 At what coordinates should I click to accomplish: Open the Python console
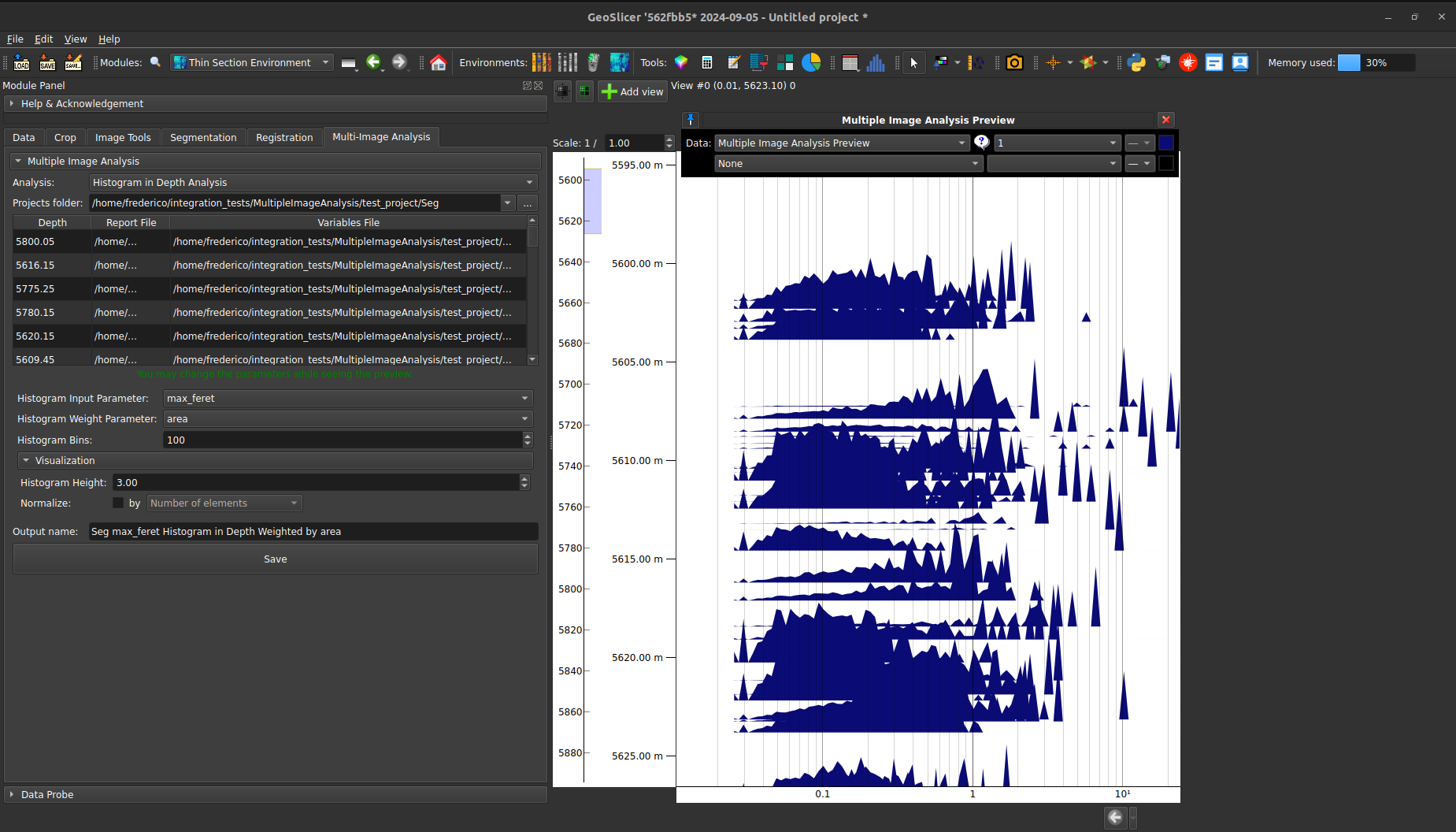point(1136,63)
